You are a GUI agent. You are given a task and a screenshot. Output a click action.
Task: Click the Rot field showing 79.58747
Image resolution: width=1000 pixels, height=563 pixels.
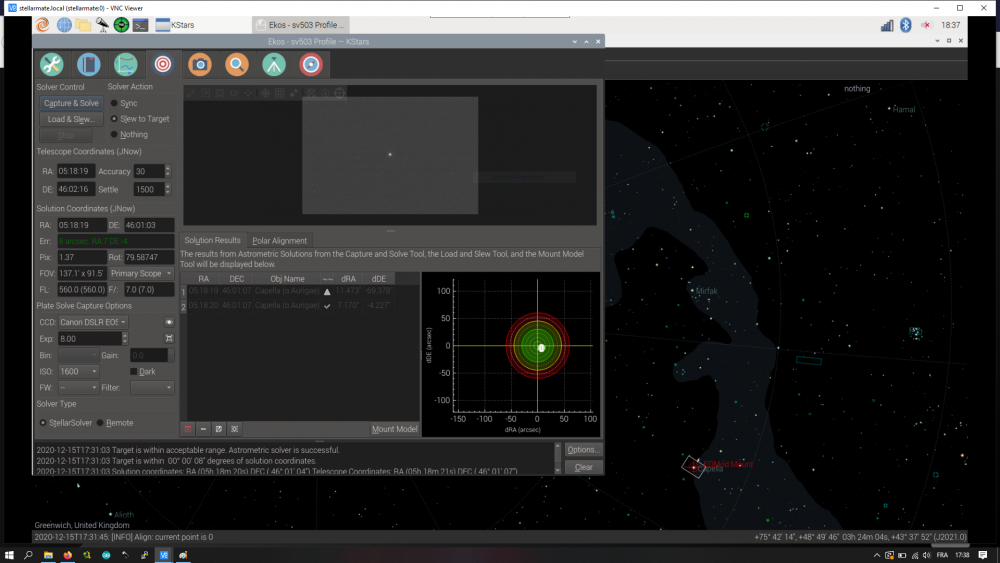pyautogui.click(x=149, y=257)
